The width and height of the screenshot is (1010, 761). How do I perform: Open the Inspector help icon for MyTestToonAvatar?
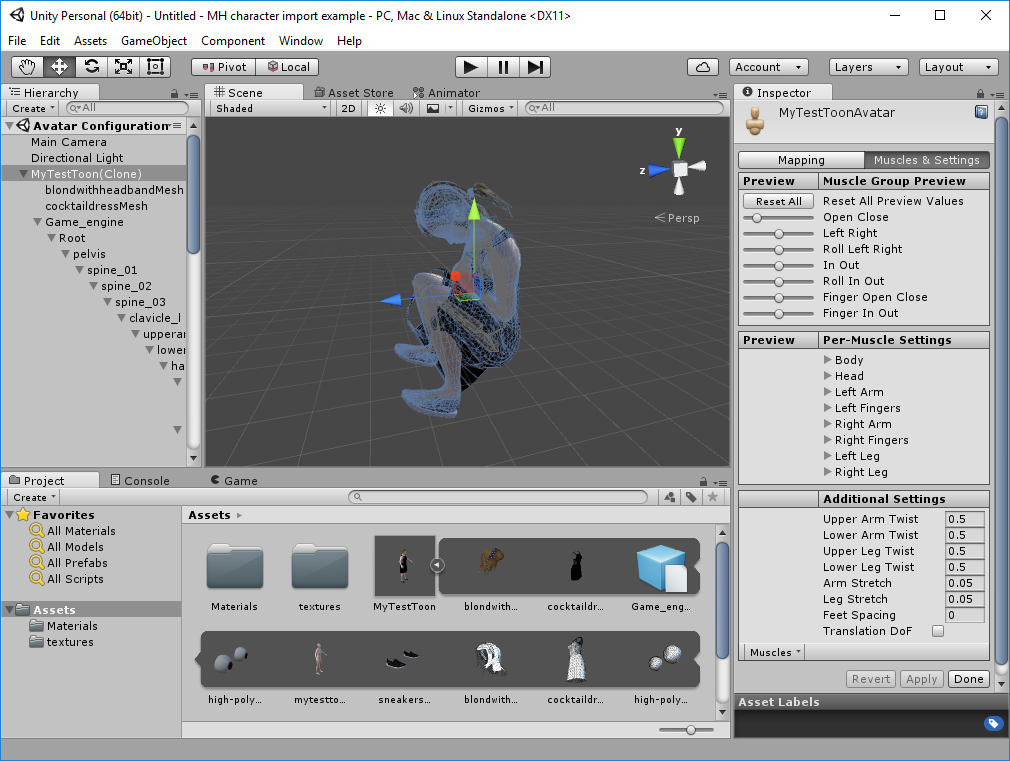[x=981, y=112]
